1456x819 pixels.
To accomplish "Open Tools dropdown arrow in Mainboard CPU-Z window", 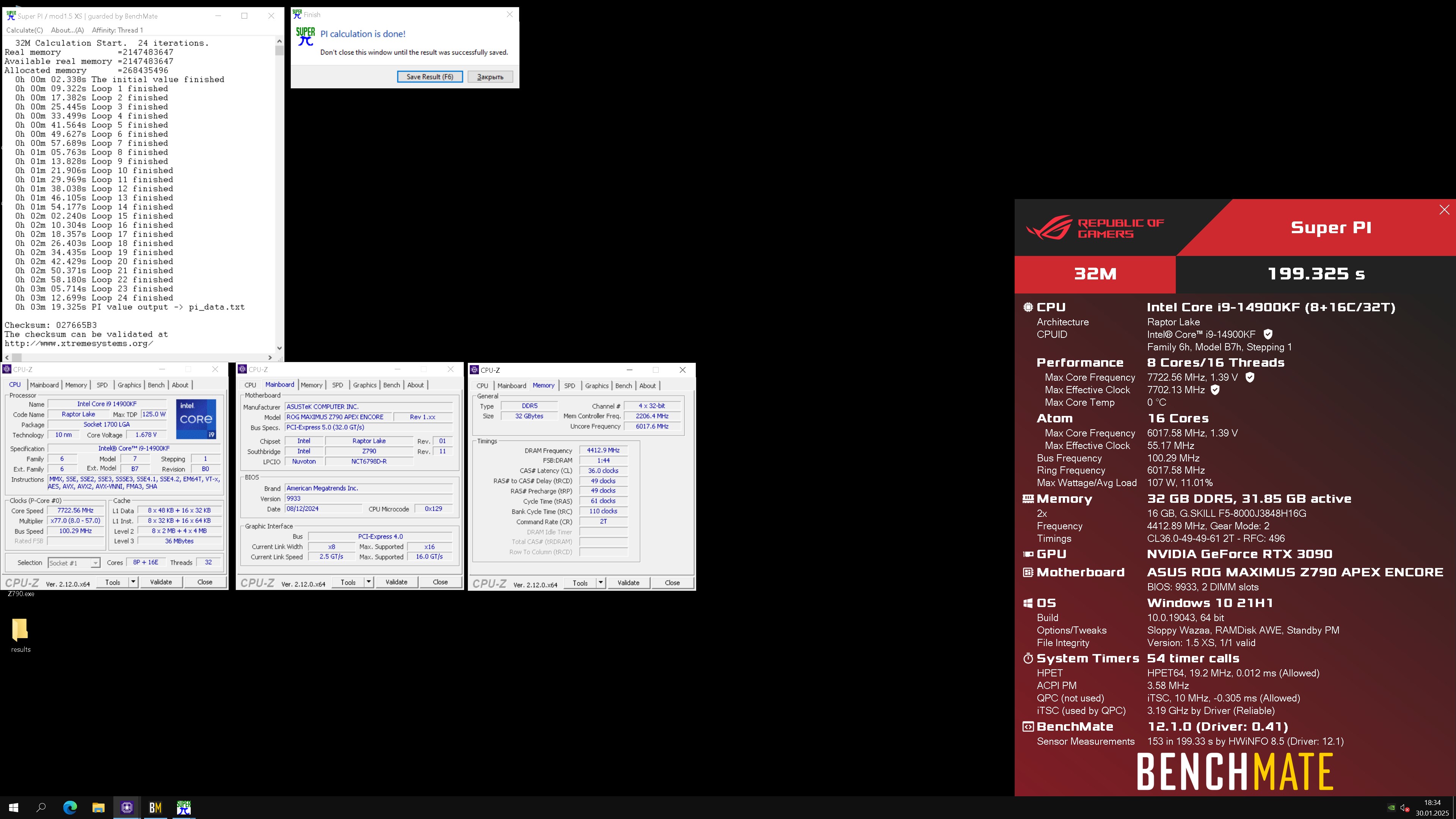I will coord(369,582).
